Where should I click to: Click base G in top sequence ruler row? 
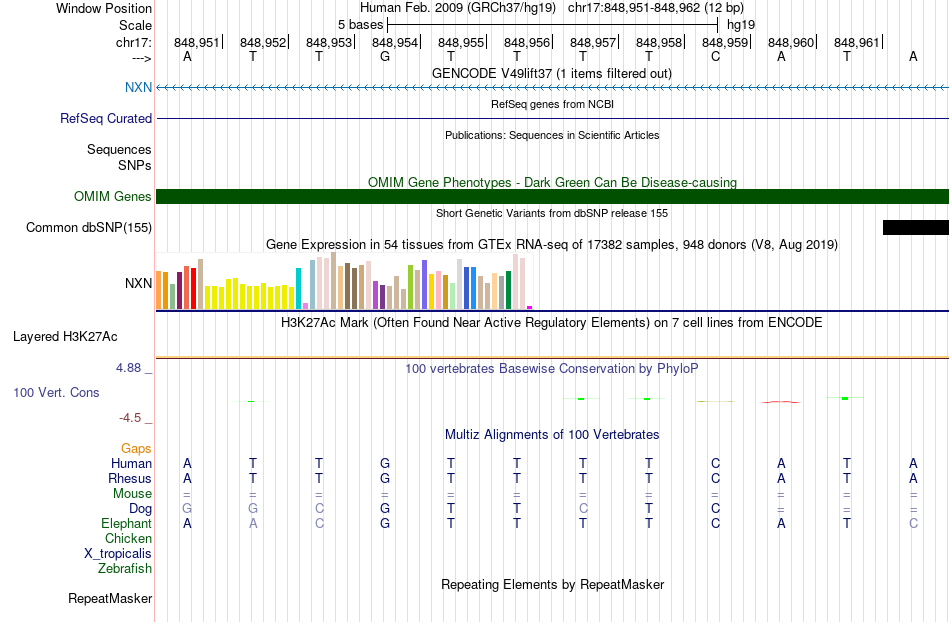coord(385,57)
